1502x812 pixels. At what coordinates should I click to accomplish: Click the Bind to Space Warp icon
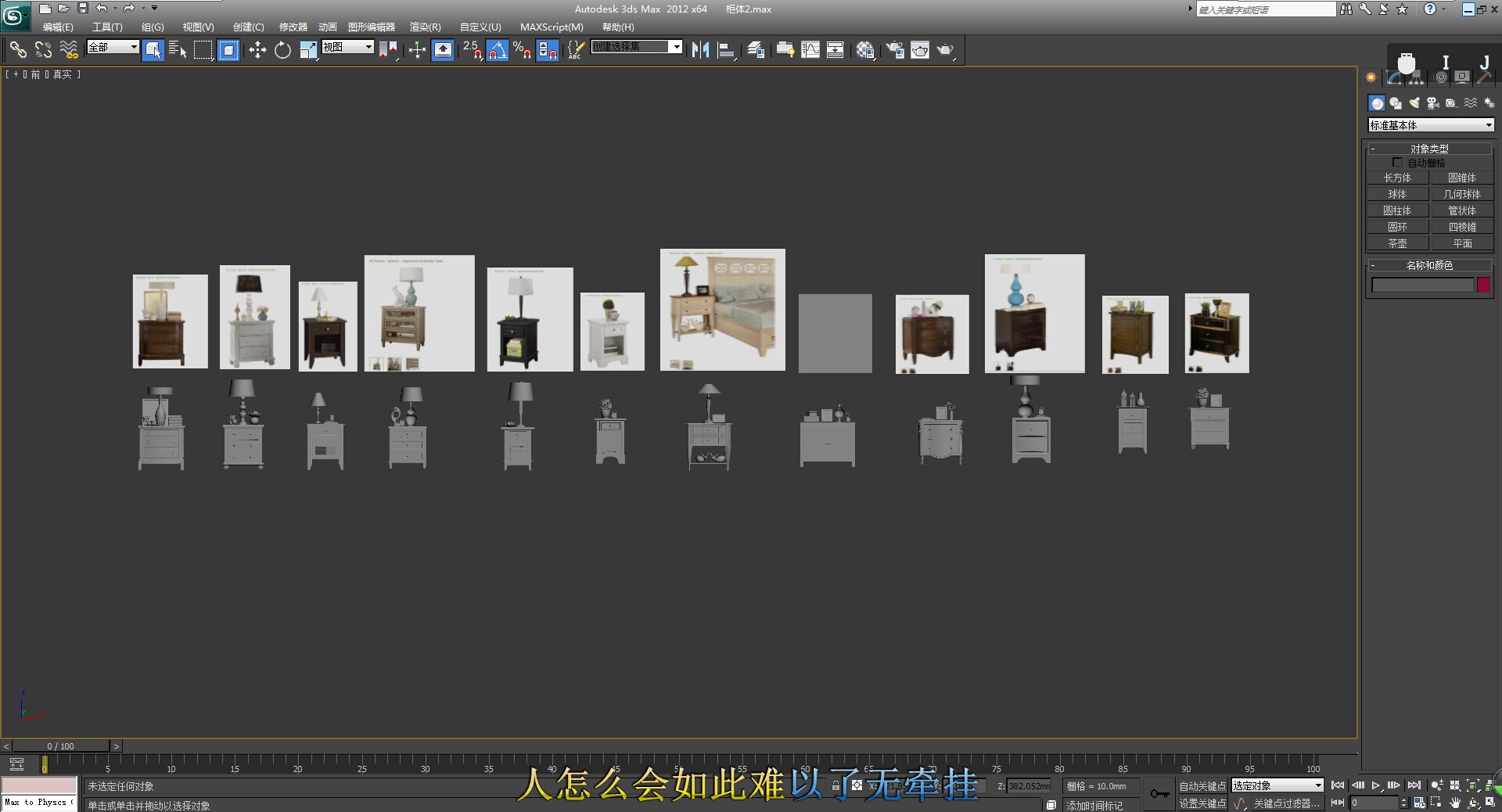coord(69,50)
